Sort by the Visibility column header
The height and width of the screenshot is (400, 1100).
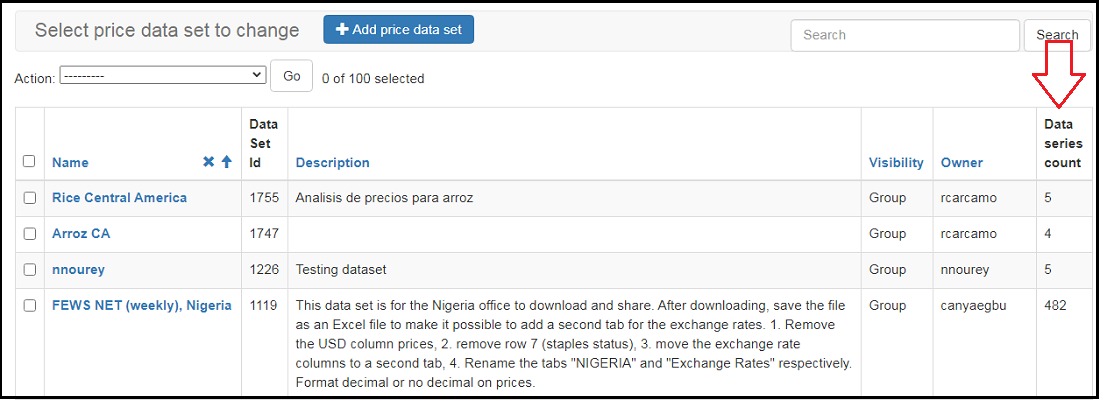coord(896,162)
